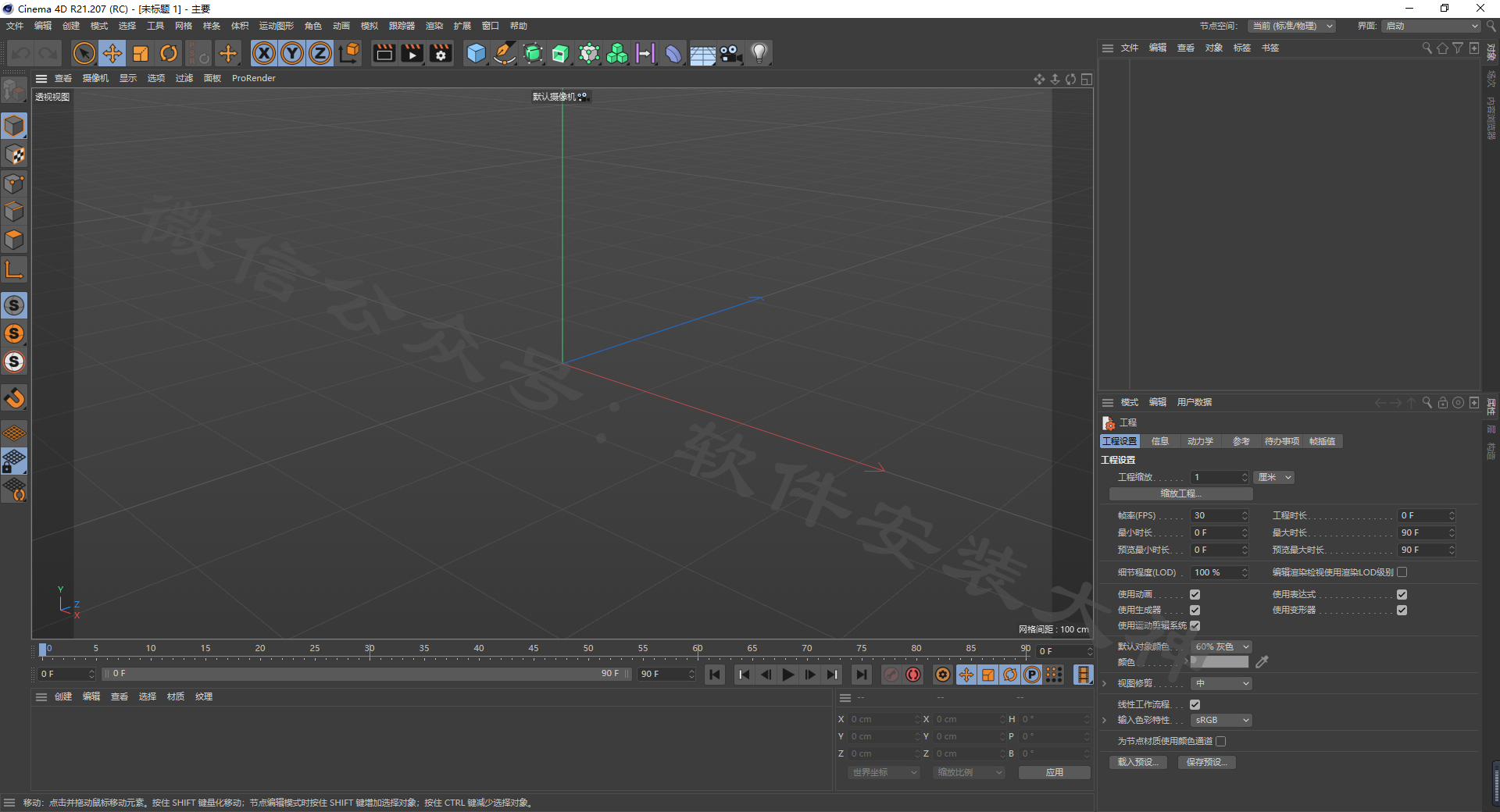The image size is (1500, 812).
Task: Uncheck 使用生成器 checkbox
Action: (x=1195, y=610)
